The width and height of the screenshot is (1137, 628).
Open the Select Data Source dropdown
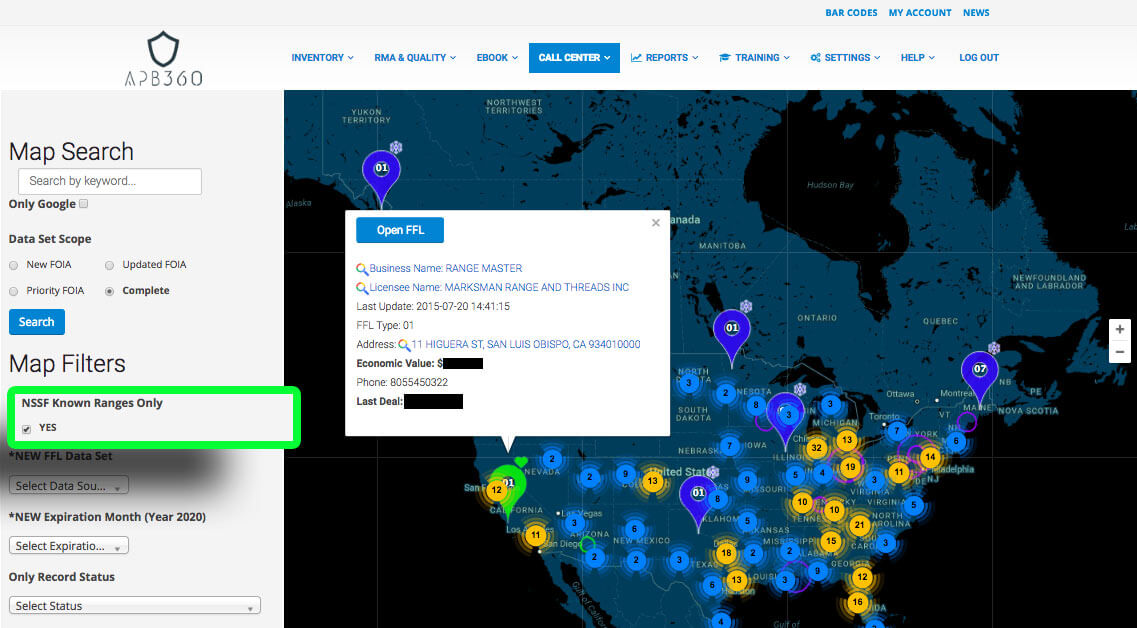(x=68, y=485)
